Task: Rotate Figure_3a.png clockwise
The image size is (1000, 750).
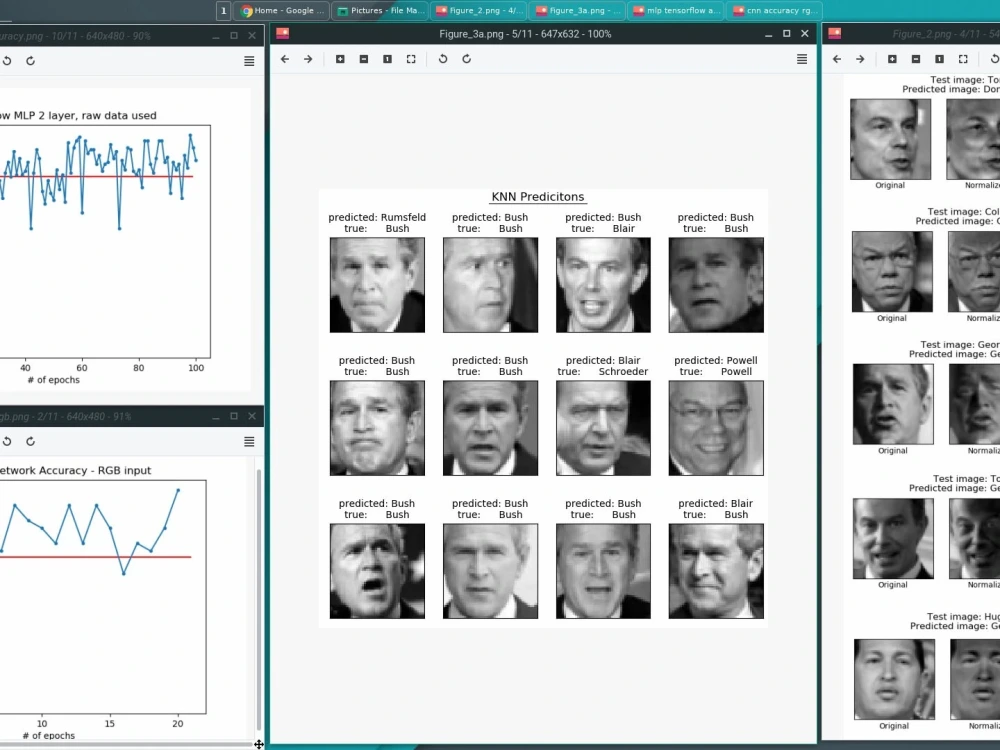Action: (x=466, y=59)
